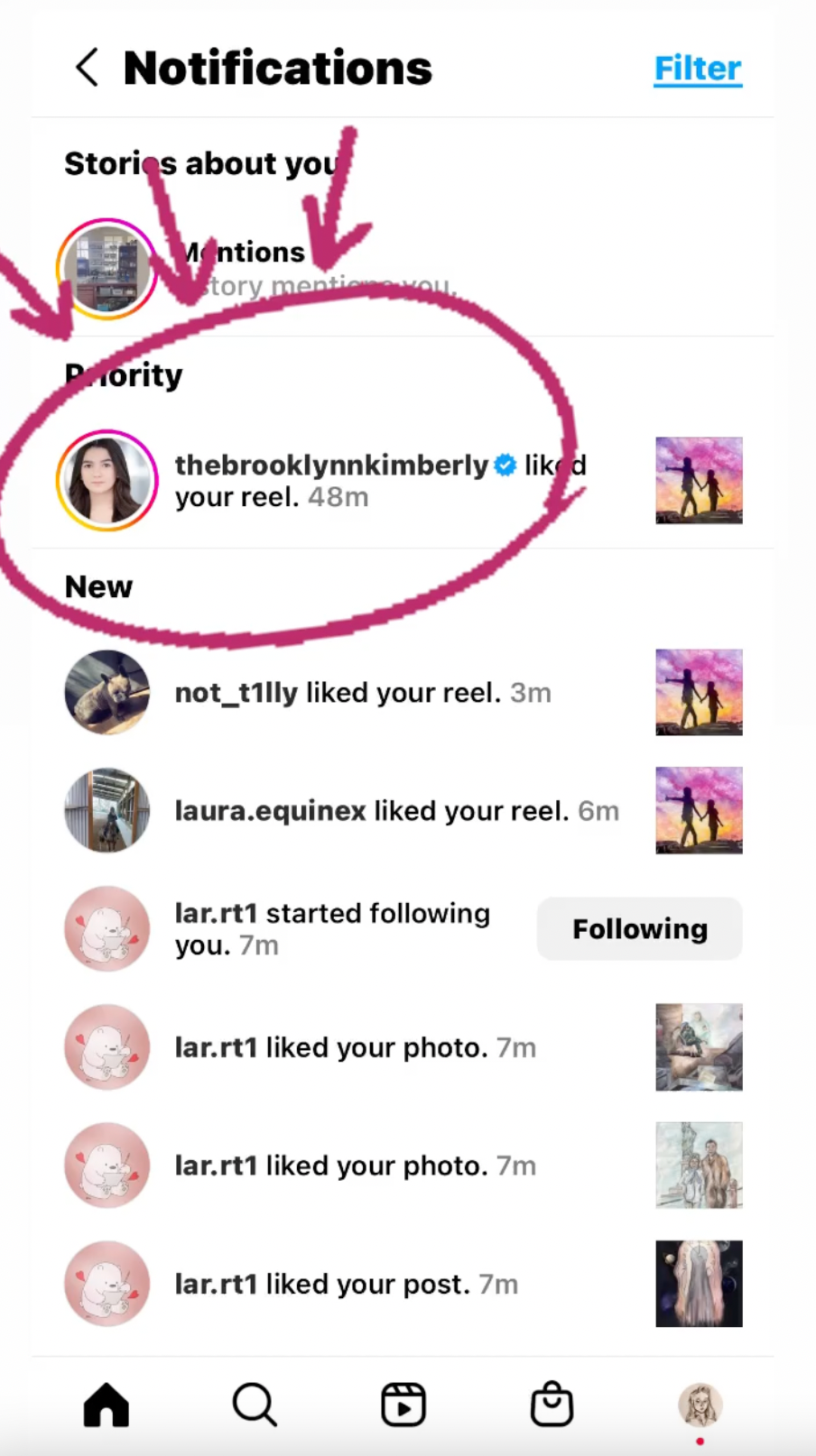
Task: Select not_t1lly username text
Action: 236,693
